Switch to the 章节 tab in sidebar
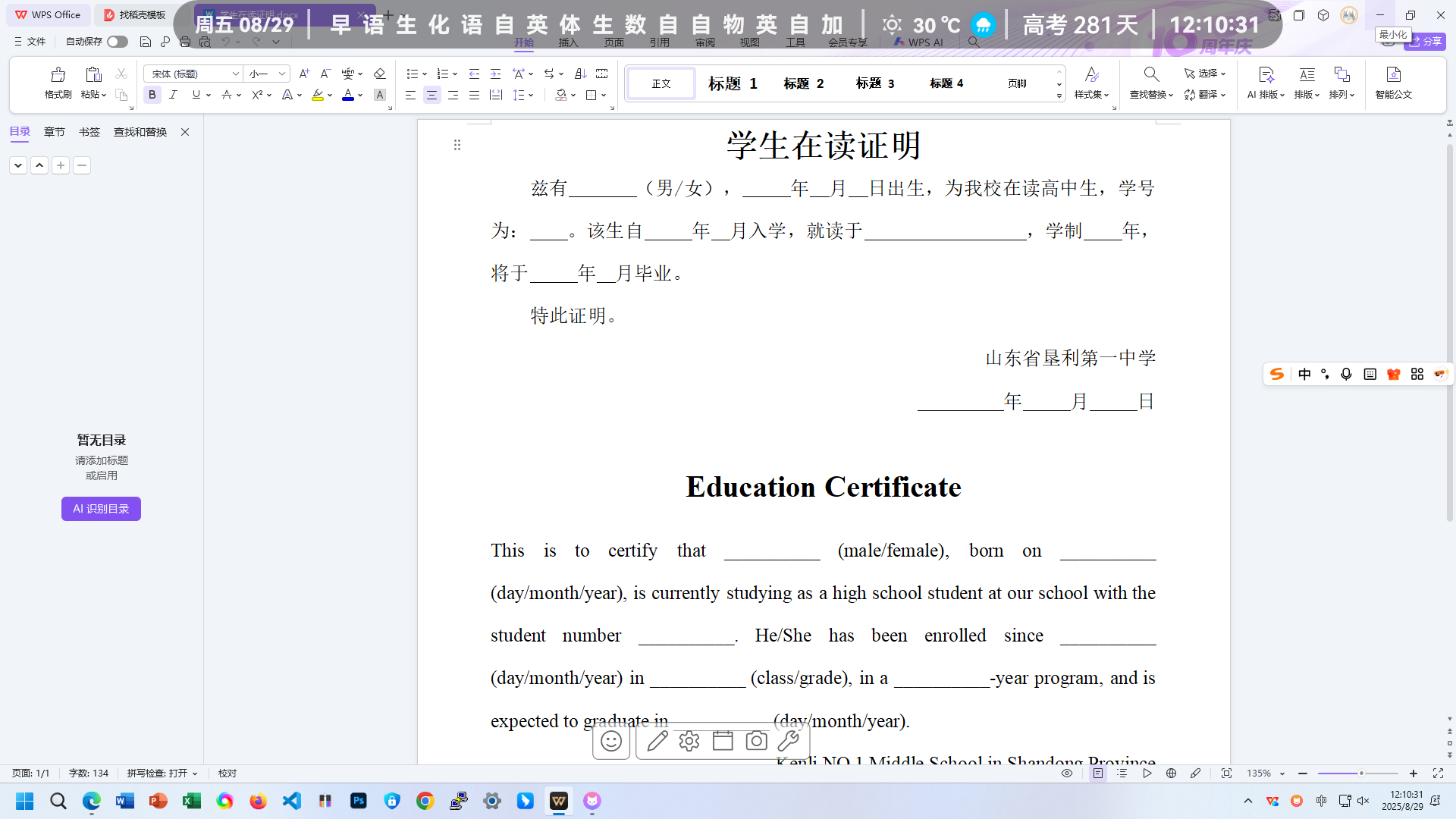Screen dimensions: 1456x819 54,132
